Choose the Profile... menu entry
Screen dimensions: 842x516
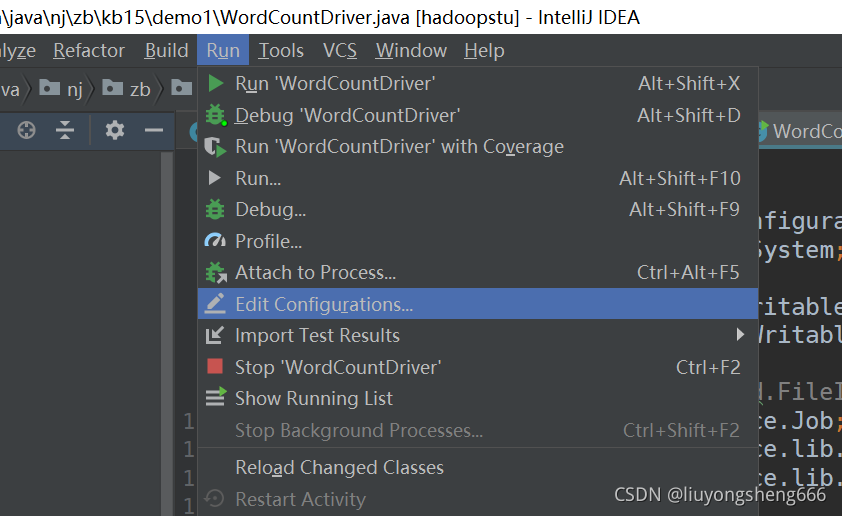point(478,241)
